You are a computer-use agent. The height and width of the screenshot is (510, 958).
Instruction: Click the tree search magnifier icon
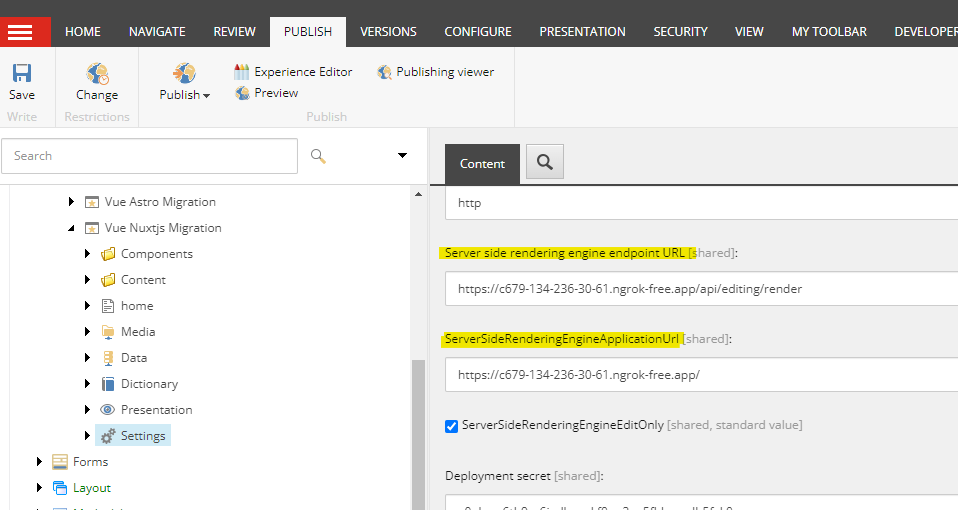click(318, 156)
